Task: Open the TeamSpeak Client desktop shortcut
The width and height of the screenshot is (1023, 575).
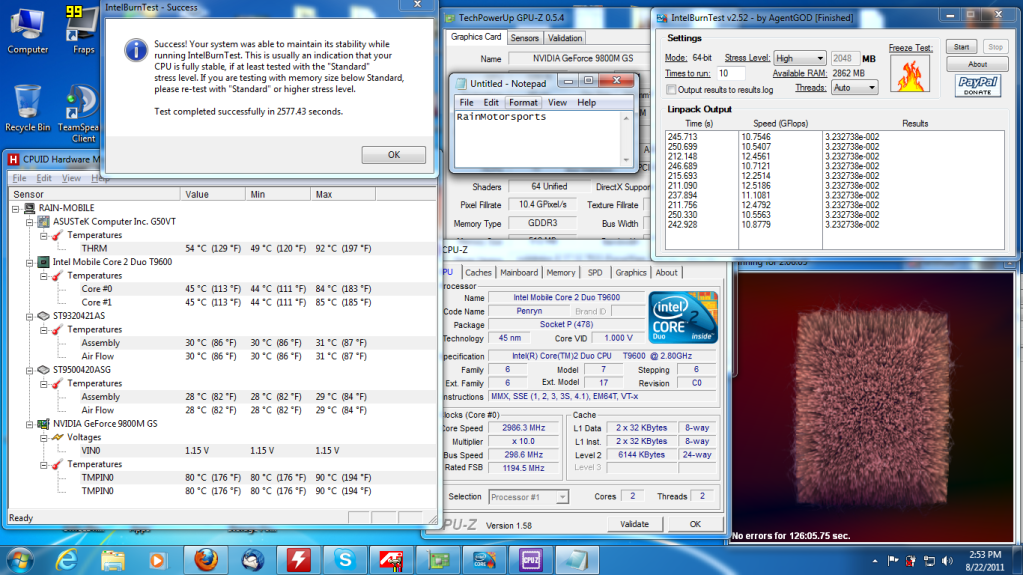Action: tap(82, 112)
